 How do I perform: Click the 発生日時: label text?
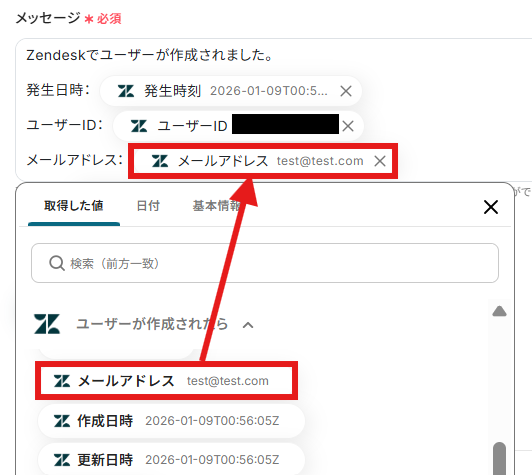(58, 90)
